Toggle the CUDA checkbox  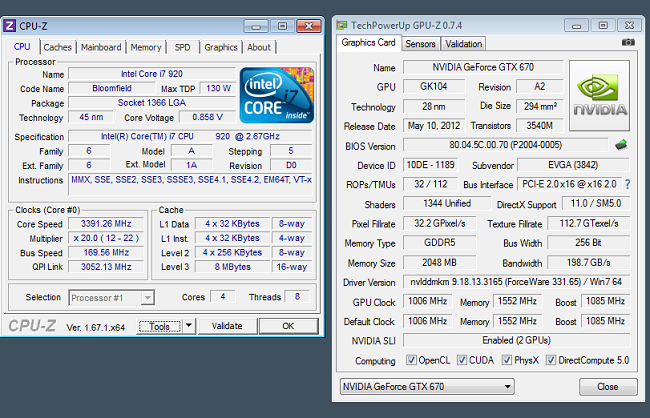(x=462, y=360)
